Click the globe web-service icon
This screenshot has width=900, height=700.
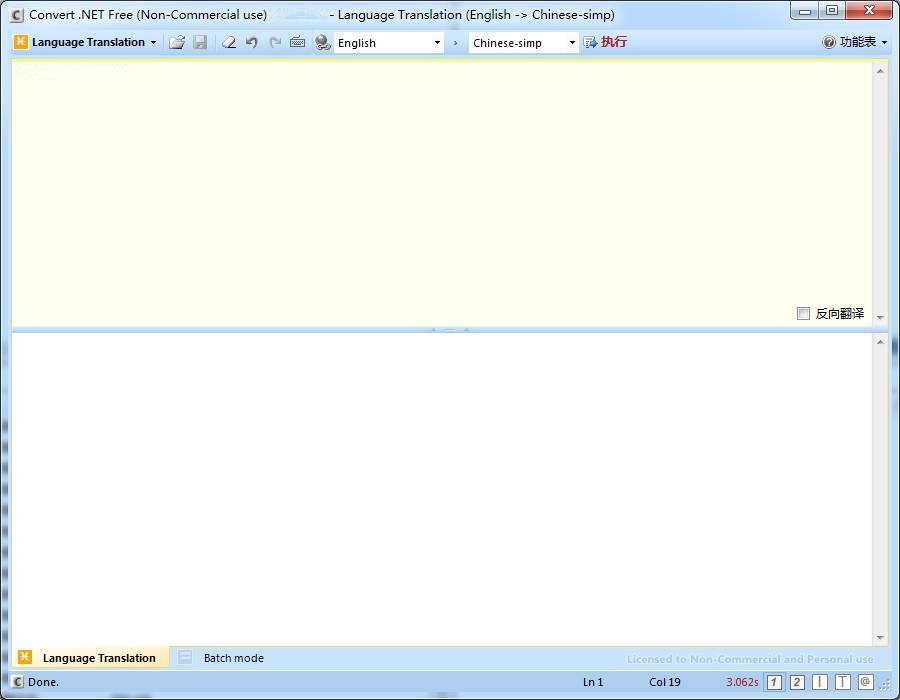point(322,42)
